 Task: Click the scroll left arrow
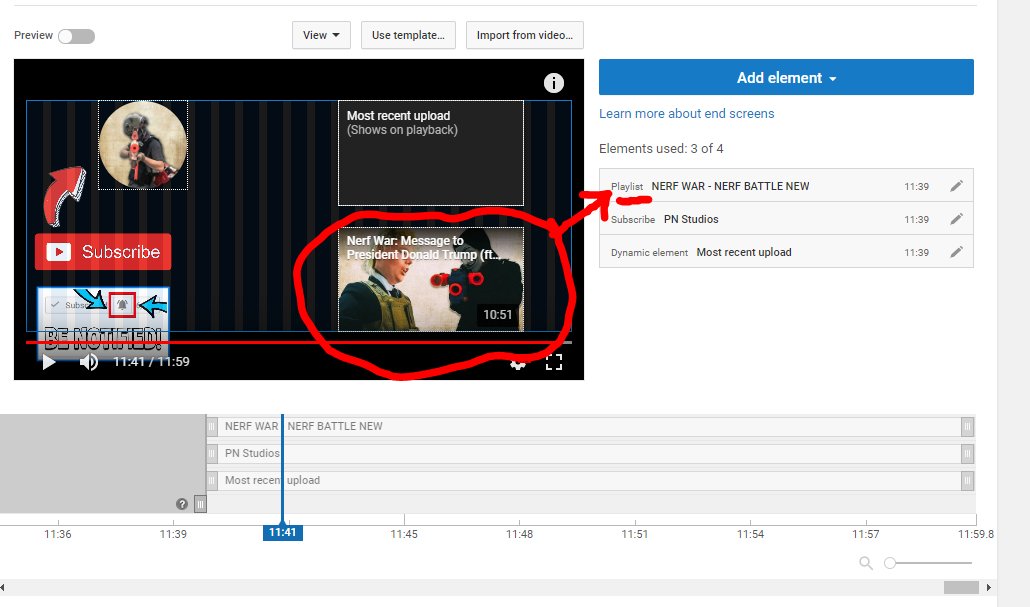tap(3, 587)
